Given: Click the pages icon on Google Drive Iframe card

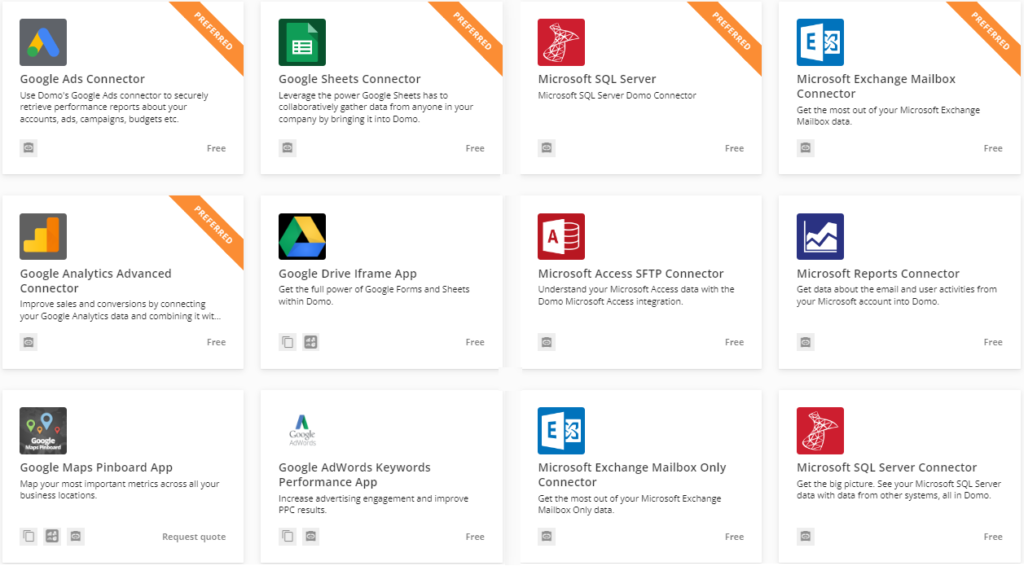Looking at the screenshot, I should [x=287, y=342].
